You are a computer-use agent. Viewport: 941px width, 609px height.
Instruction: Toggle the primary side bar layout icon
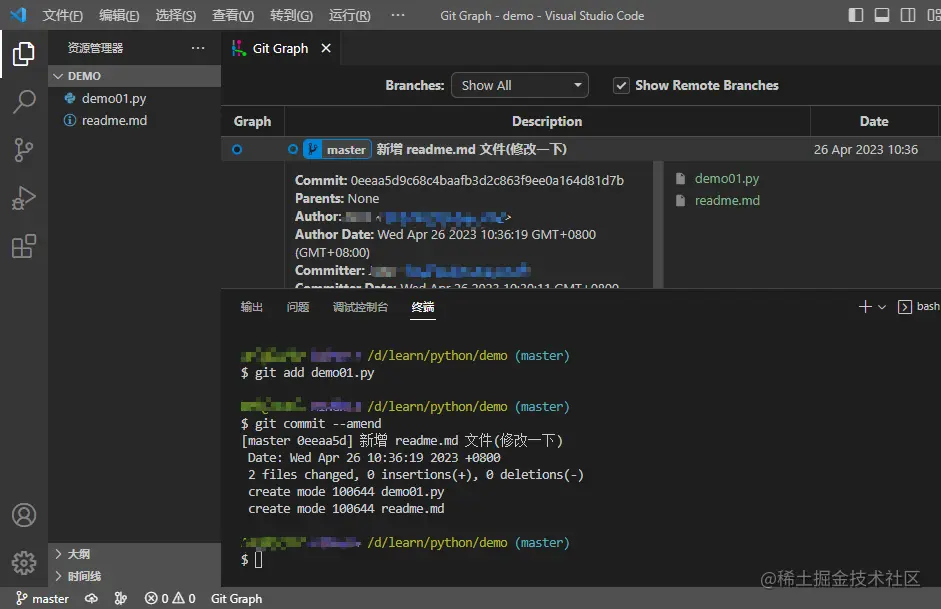[856, 15]
